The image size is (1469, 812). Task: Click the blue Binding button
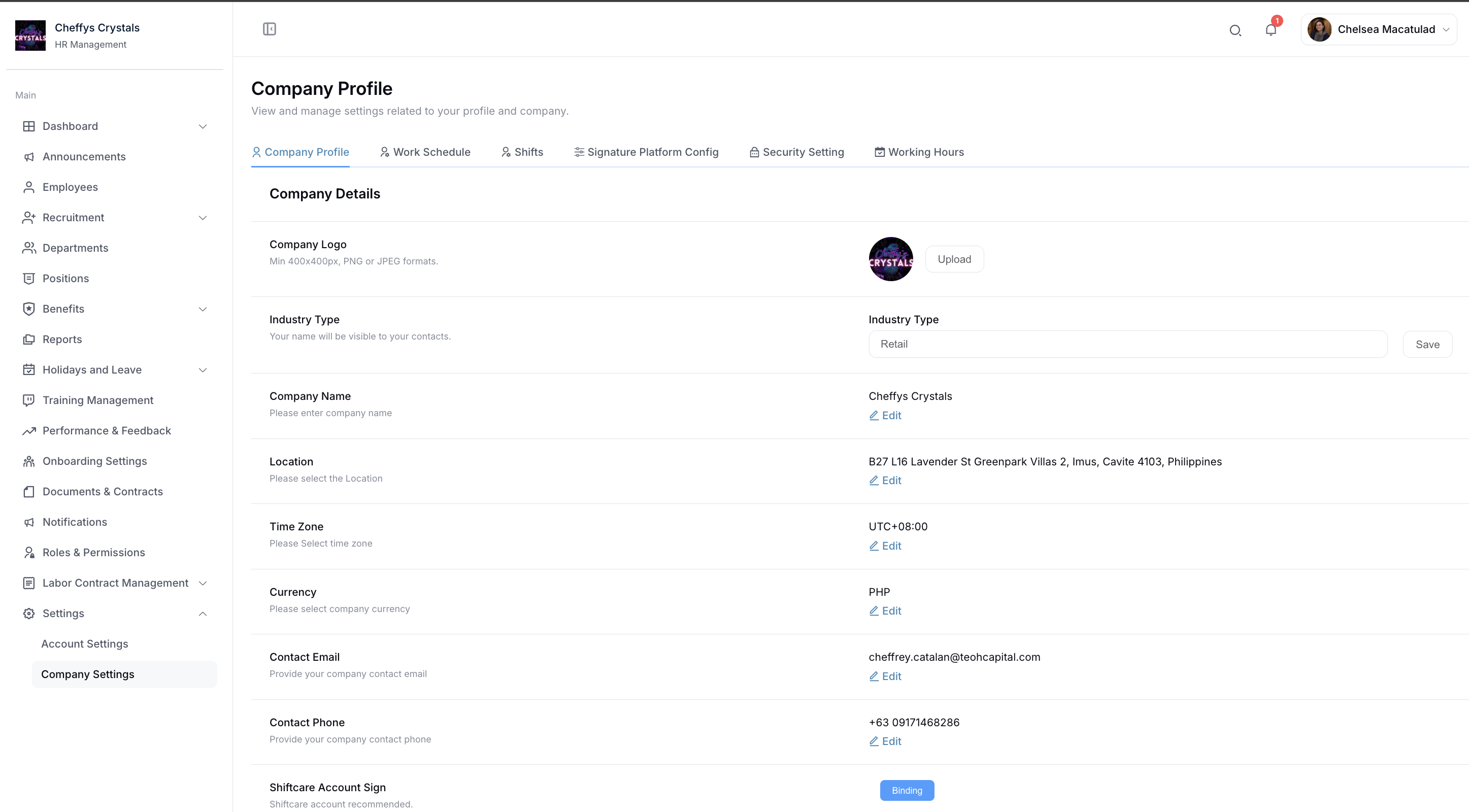tap(907, 790)
